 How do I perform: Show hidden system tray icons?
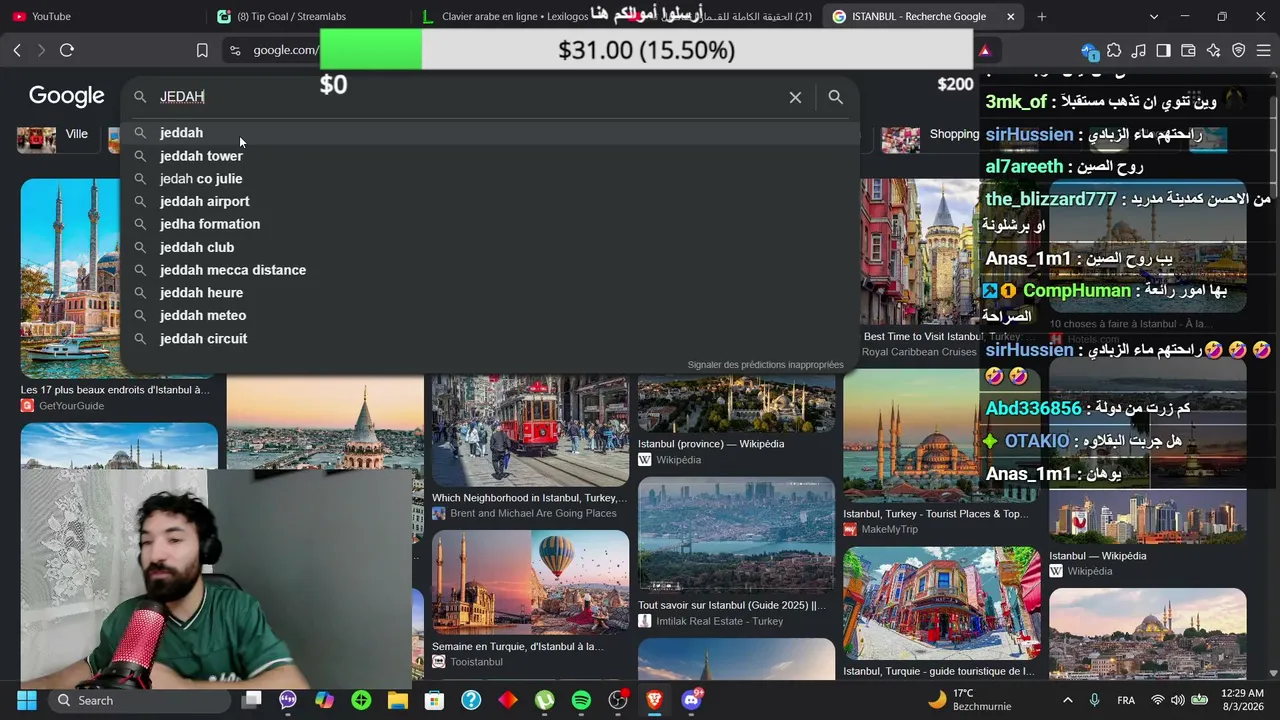coord(1068,700)
